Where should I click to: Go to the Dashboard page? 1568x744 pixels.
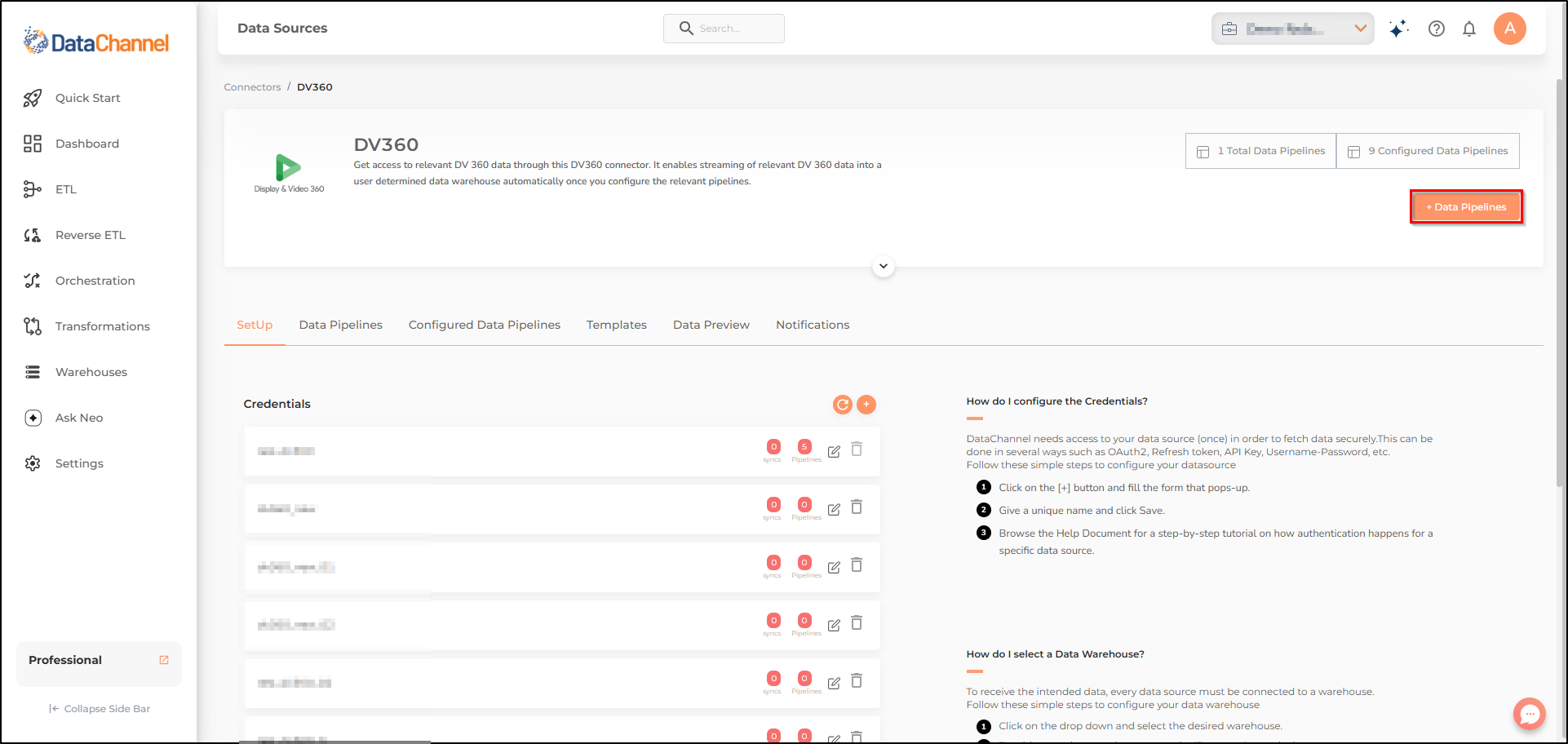pos(72,144)
